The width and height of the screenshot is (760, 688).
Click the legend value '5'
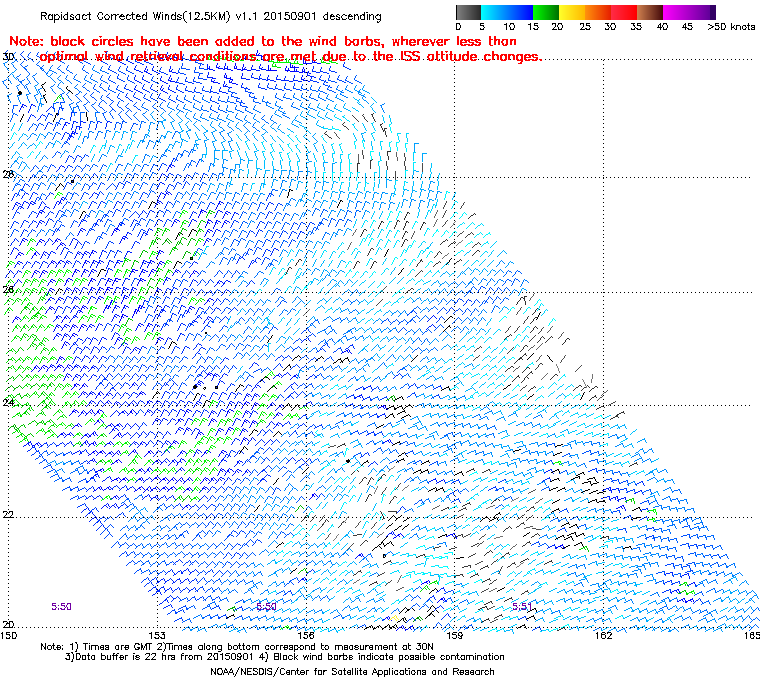click(x=482, y=27)
